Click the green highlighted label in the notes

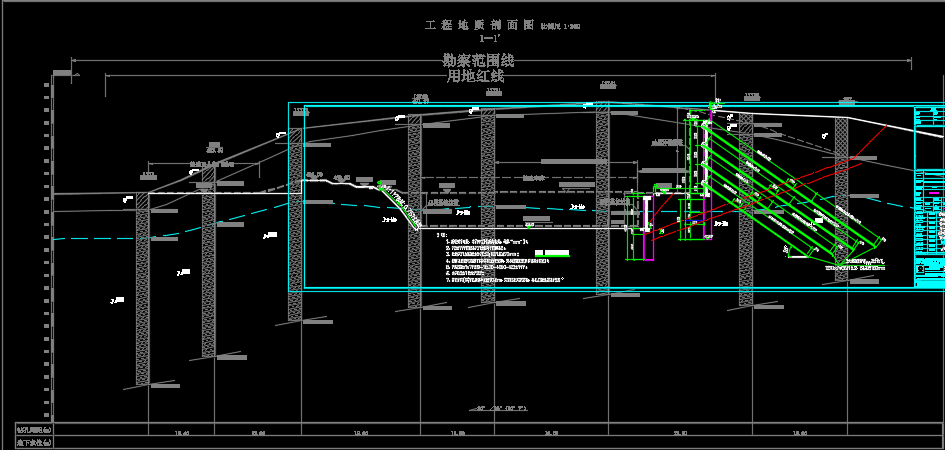click(x=553, y=253)
